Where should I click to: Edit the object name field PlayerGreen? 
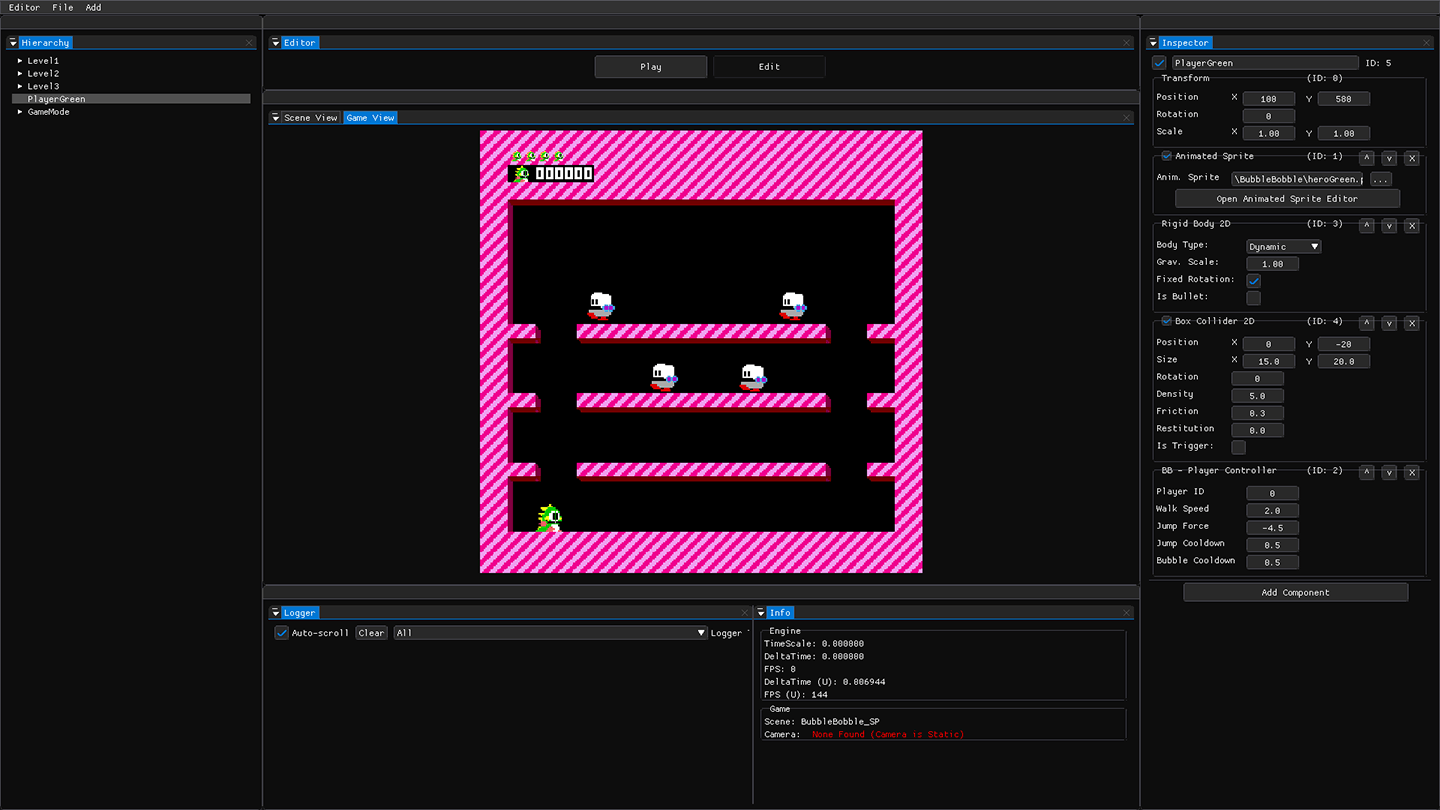[x=1265, y=63]
